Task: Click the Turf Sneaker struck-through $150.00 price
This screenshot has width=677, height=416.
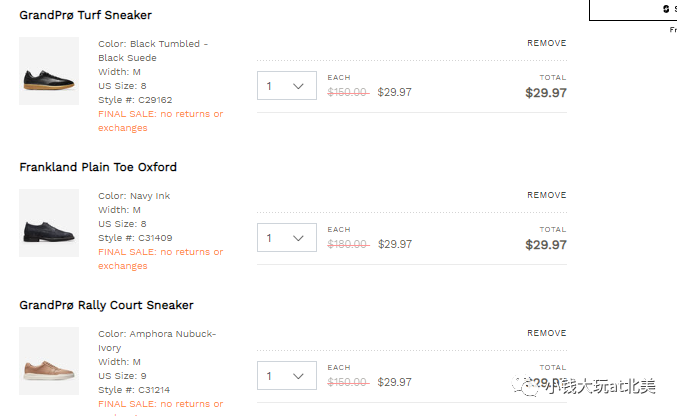Action: (x=348, y=92)
